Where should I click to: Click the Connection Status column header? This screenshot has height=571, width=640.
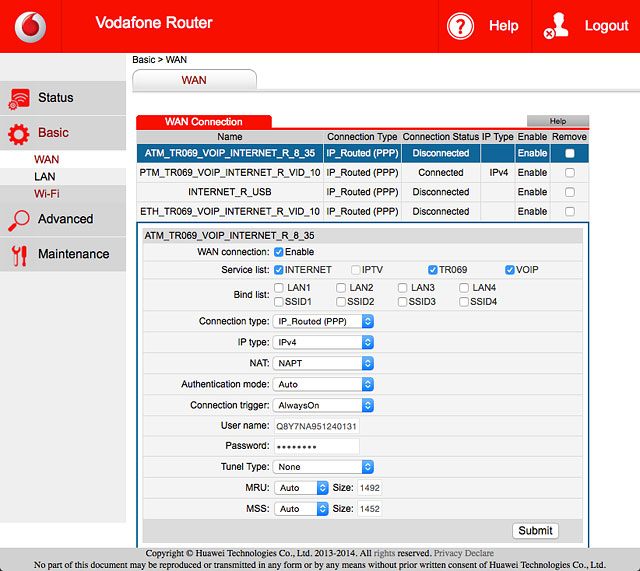[x=441, y=137]
